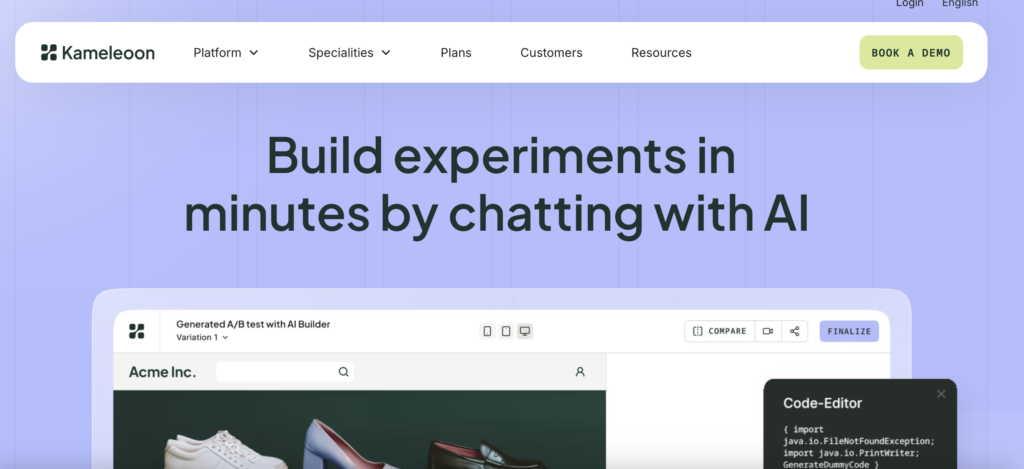The width and height of the screenshot is (1024, 469).
Task: Click the Kameleoon icon in AI Builder panel
Action: pyautogui.click(x=137, y=331)
